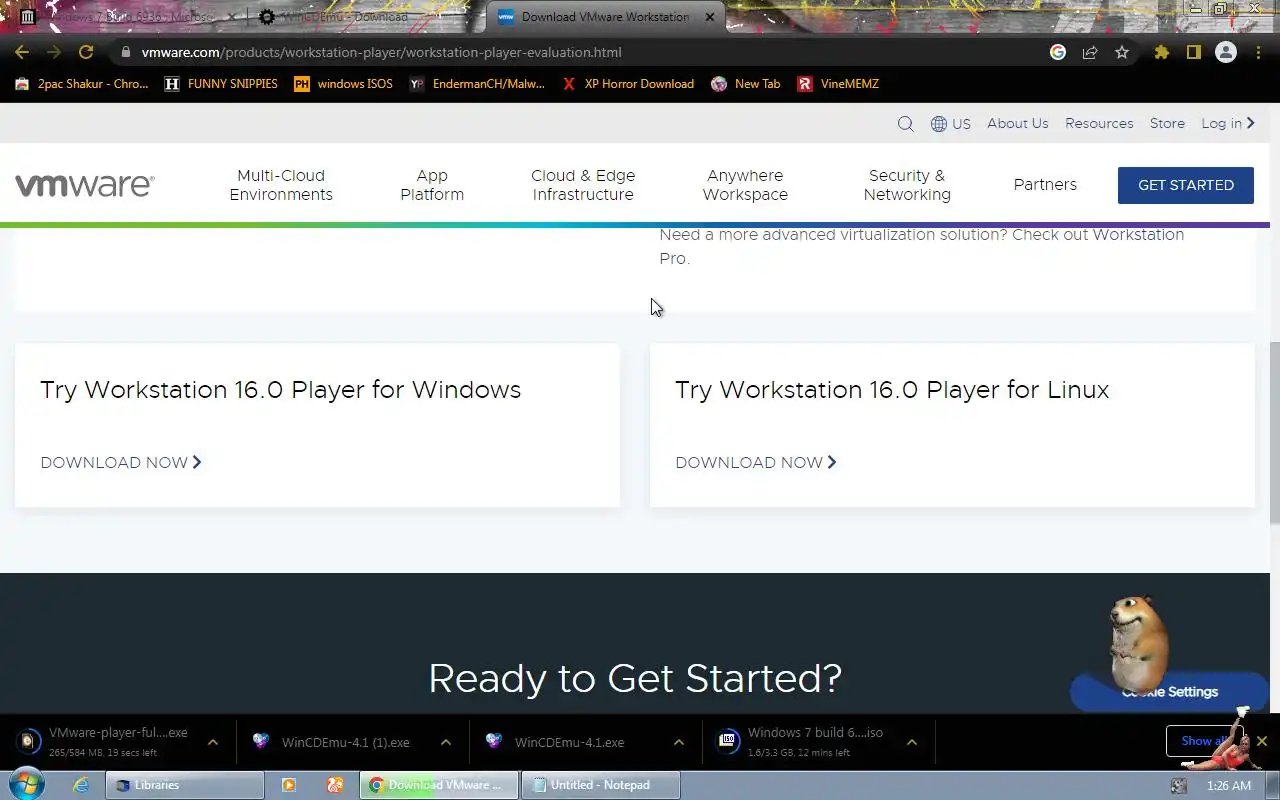Image resolution: width=1280 pixels, height=800 pixels.
Task: Go back with the browser back arrow
Action: tap(22, 52)
